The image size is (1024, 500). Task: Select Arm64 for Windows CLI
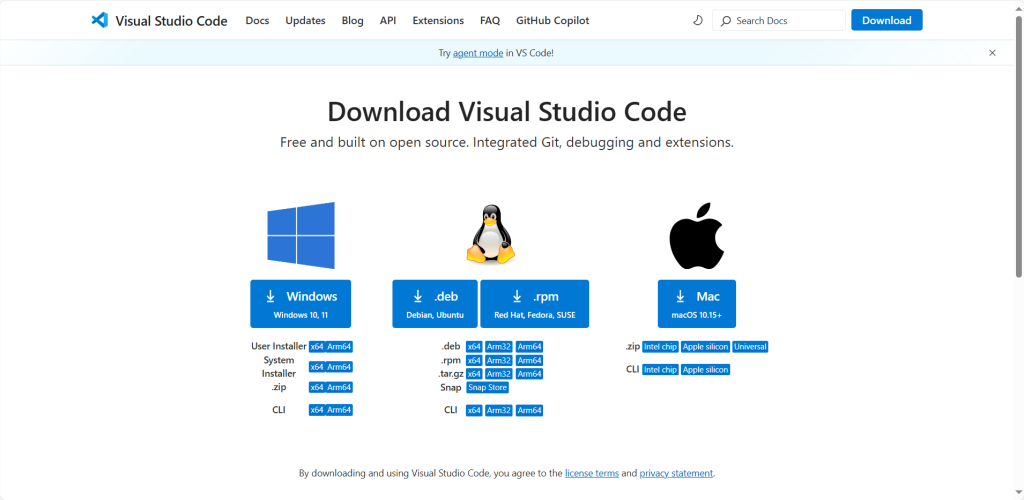[340, 410]
